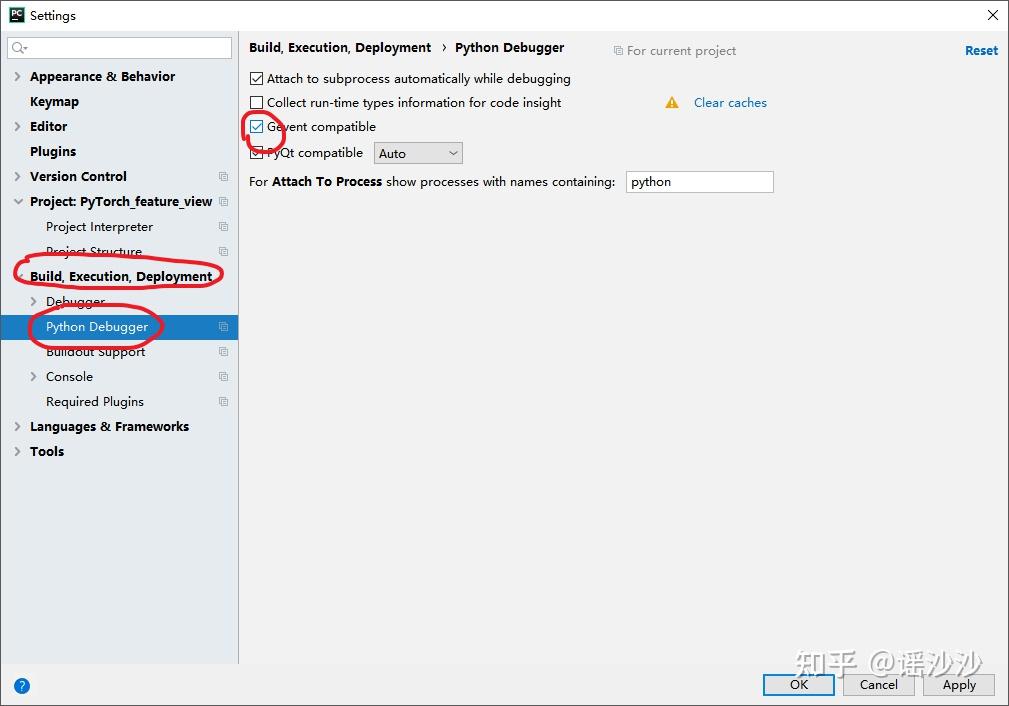Click the settings marker beside Version Control

221,176
